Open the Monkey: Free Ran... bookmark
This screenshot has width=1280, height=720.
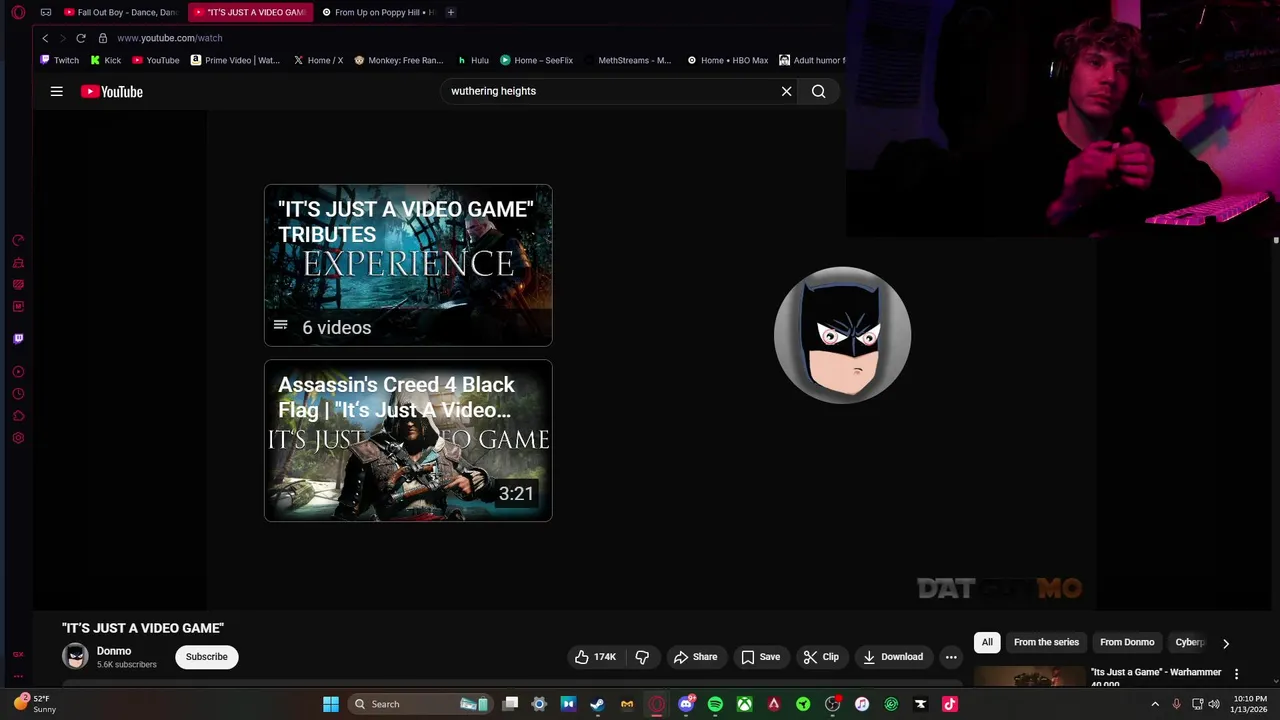pos(398,60)
